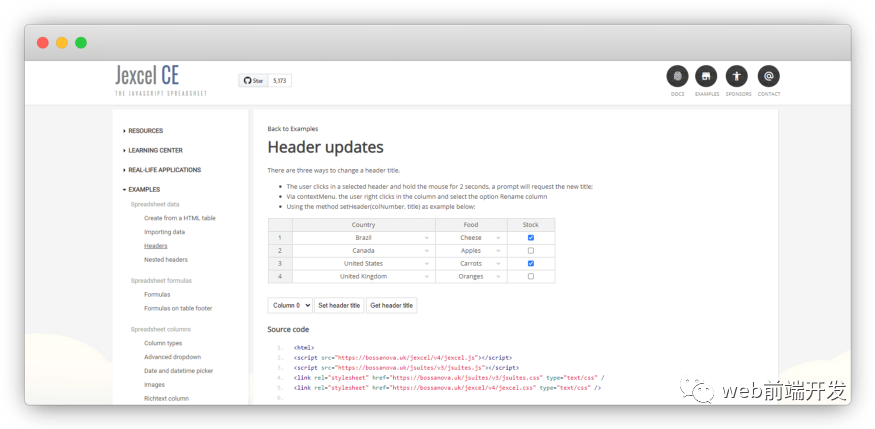The width and height of the screenshot is (875, 429).
Task: Open Apples food dropdown arrow
Action: tap(498, 251)
